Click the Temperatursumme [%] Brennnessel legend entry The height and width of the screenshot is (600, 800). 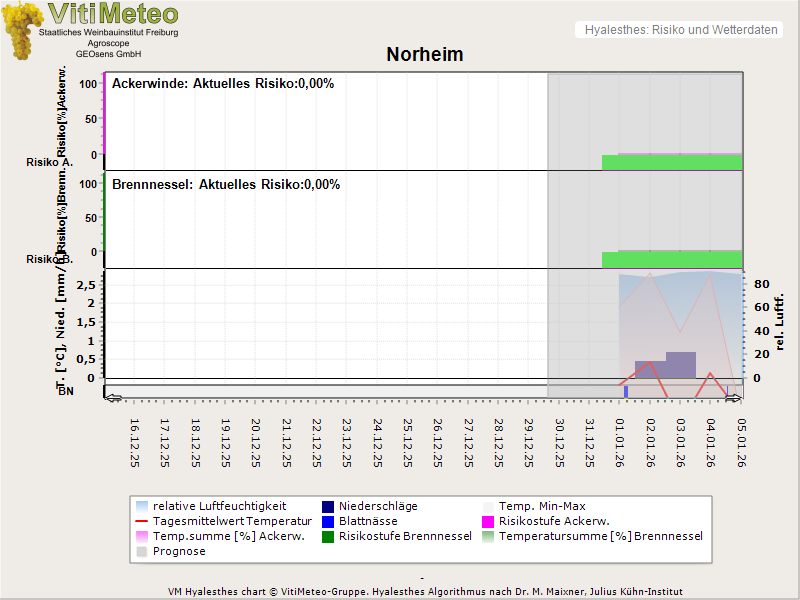(x=600, y=536)
